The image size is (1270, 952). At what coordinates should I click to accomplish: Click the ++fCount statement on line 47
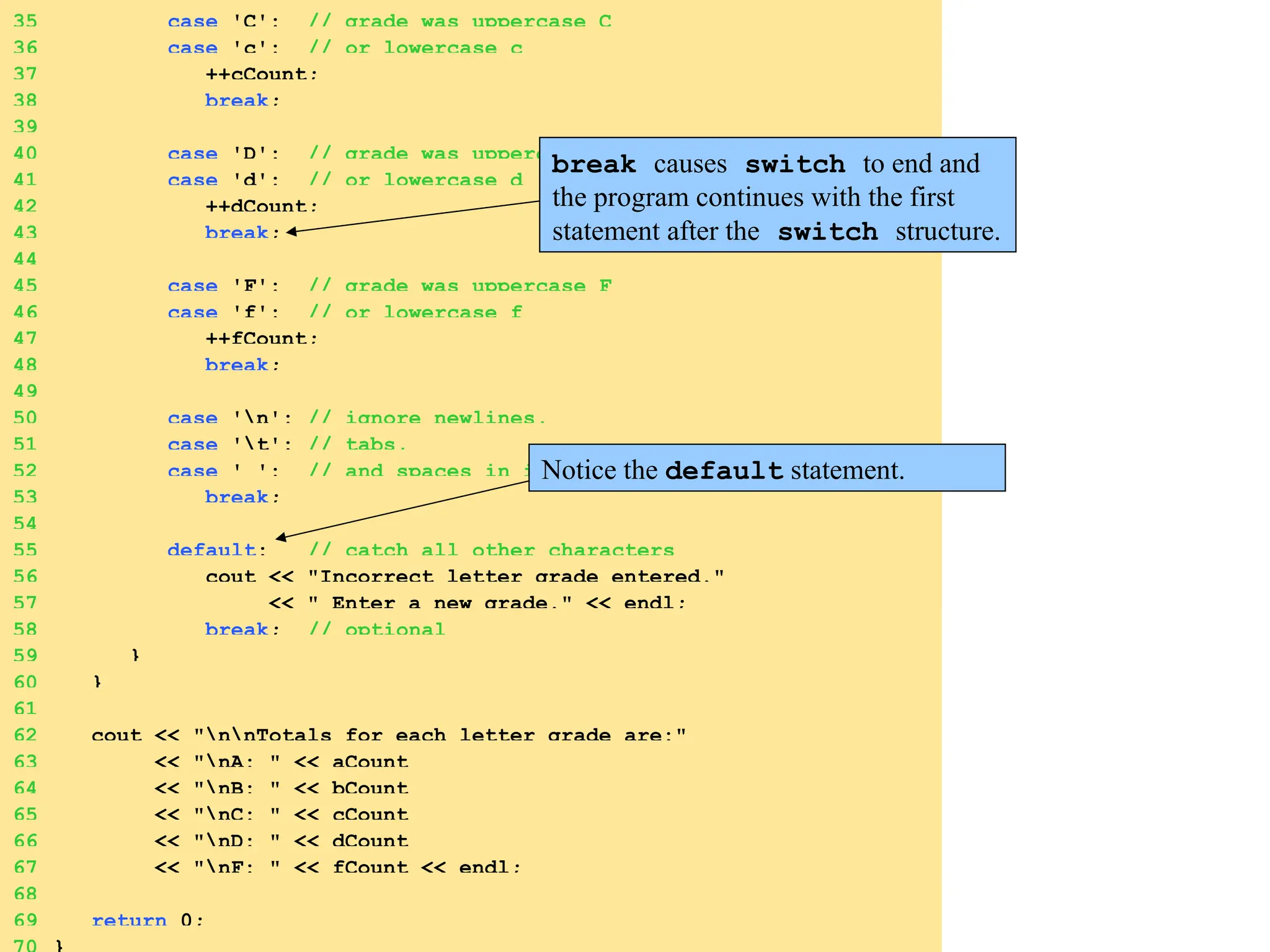[261, 339]
